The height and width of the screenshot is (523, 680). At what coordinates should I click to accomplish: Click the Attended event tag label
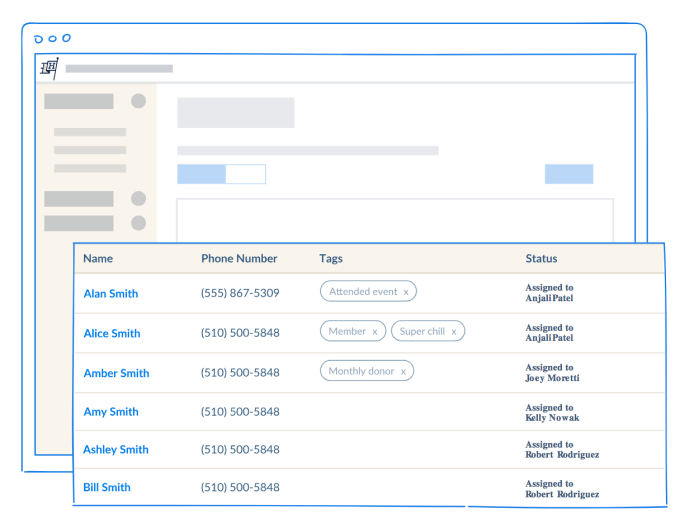click(363, 291)
